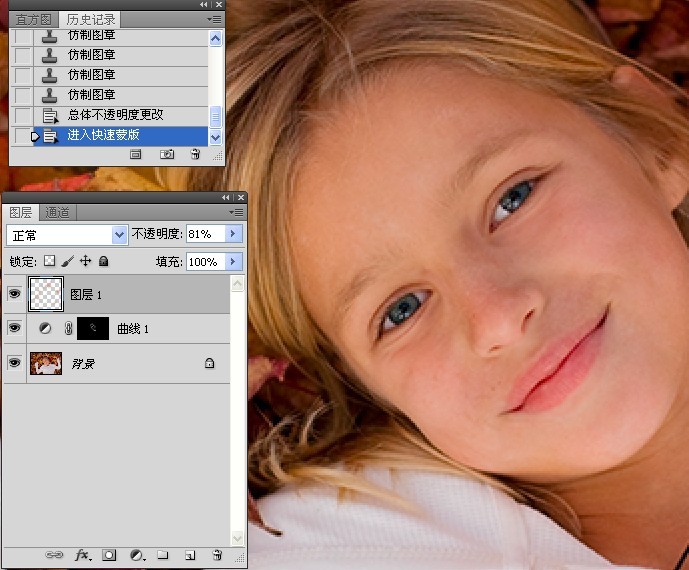Hide the 曲线 1 adjustment layer
The width and height of the screenshot is (689, 570).
coord(15,328)
